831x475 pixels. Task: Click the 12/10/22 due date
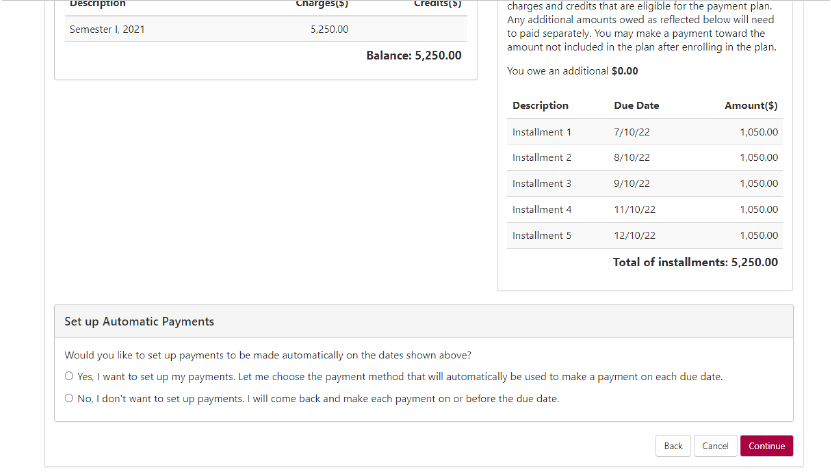(634, 236)
